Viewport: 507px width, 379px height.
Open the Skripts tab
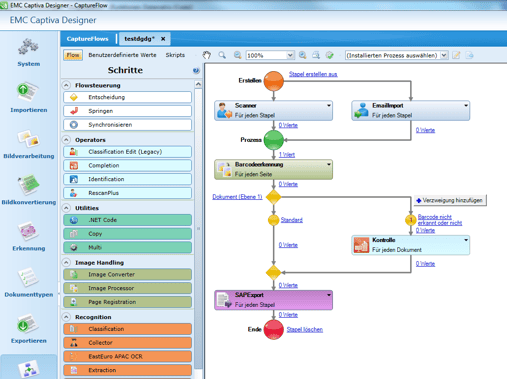175,55
